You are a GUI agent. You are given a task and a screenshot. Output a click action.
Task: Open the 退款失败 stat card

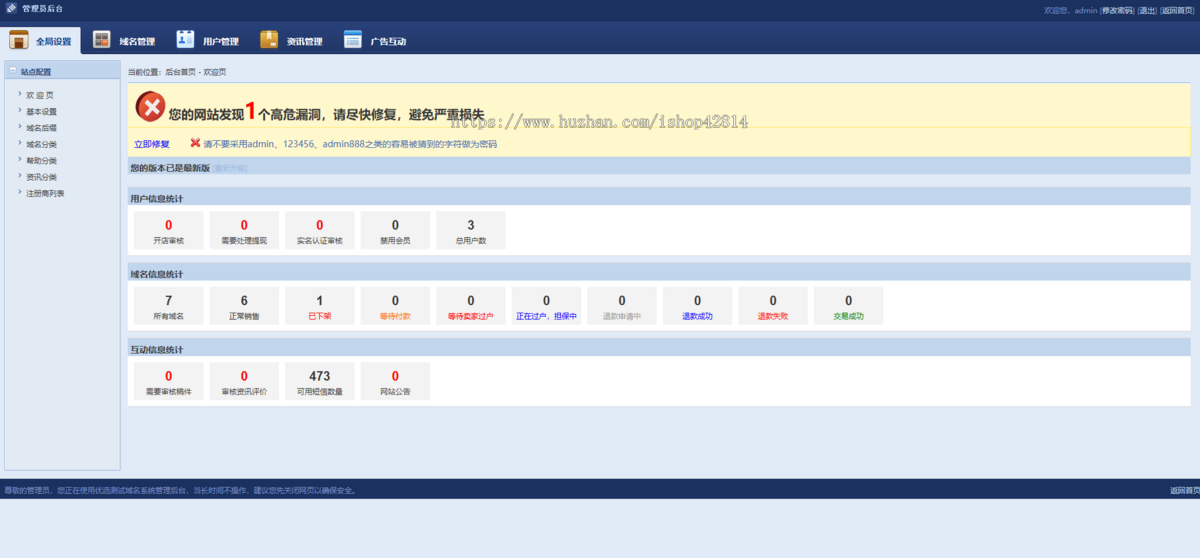click(x=773, y=306)
